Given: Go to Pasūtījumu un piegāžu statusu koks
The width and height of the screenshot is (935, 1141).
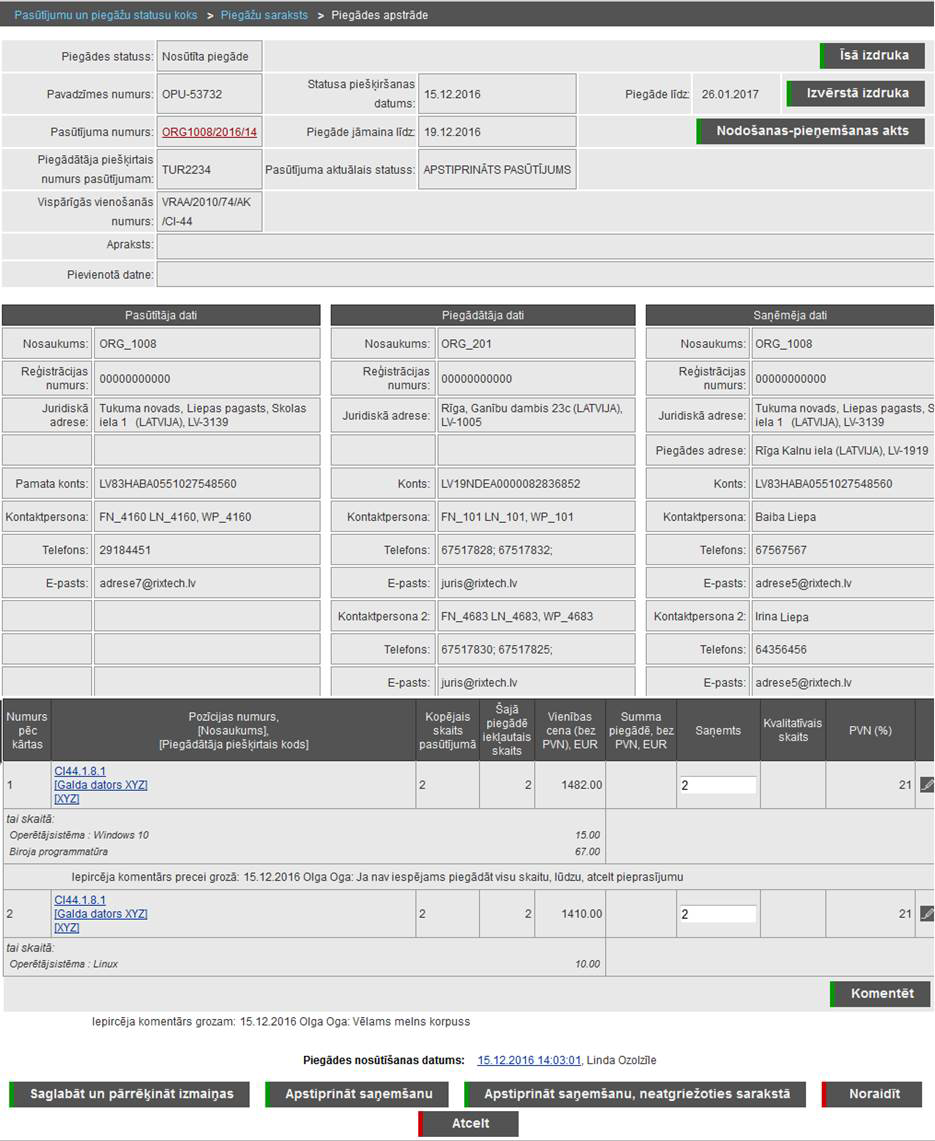Looking at the screenshot, I should (105, 16).
